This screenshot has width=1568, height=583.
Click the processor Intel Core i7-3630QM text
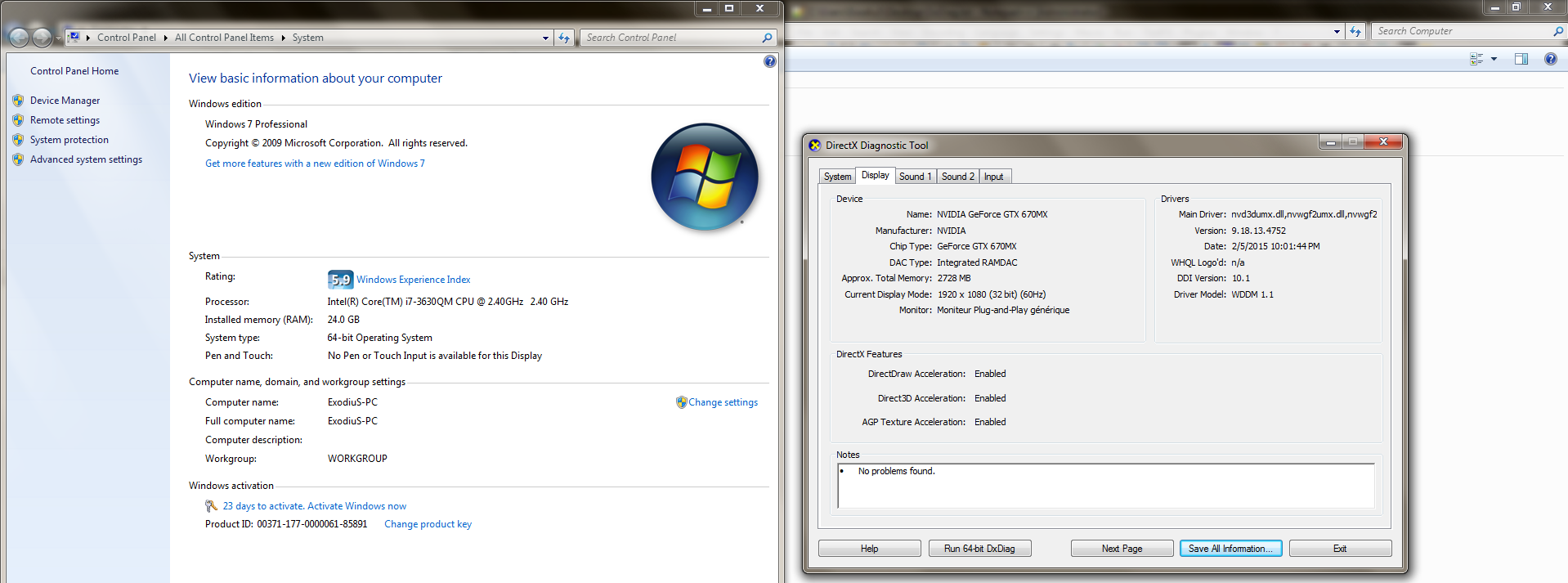point(448,302)
